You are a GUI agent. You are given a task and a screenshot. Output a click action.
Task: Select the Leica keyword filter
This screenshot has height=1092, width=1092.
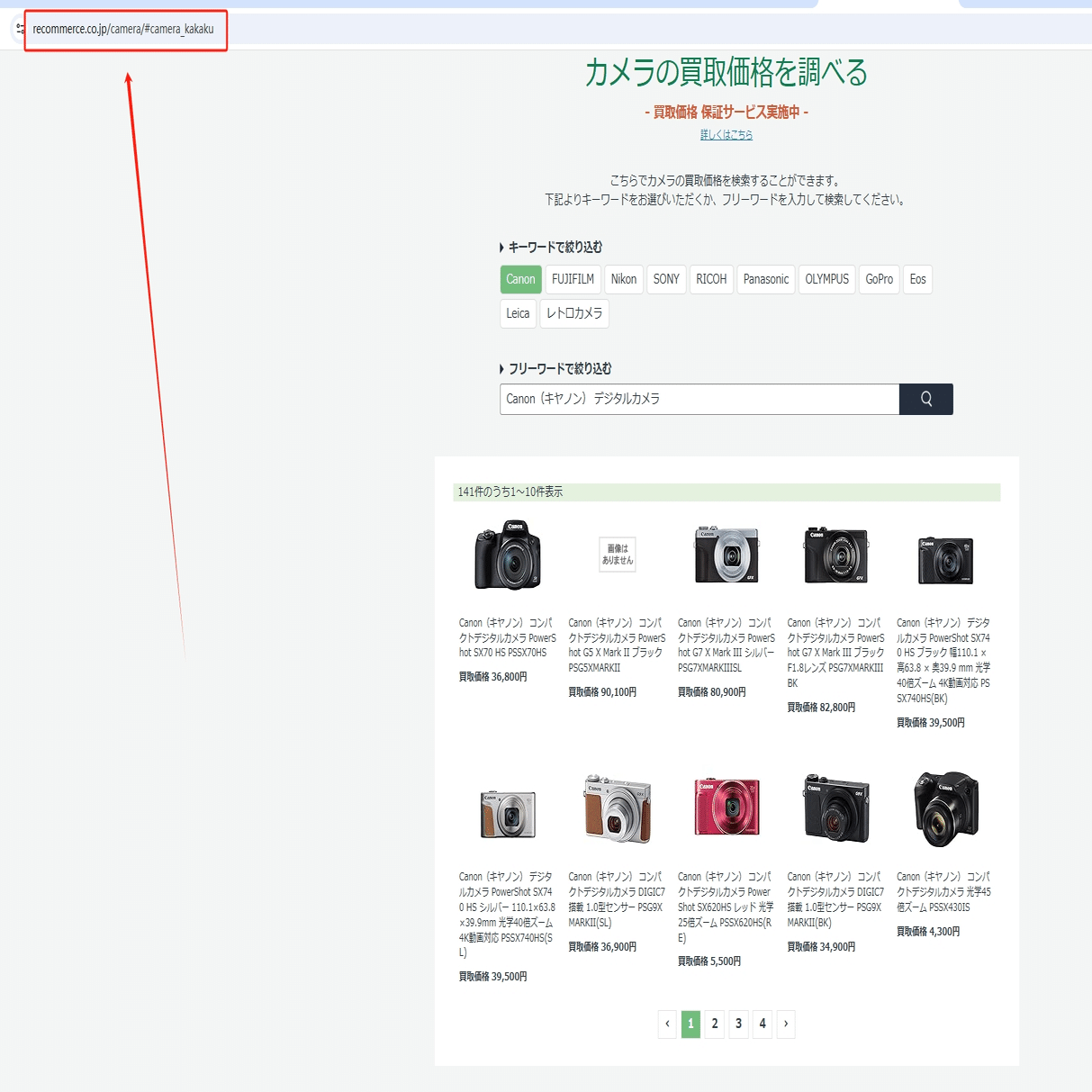coord(518,313)
